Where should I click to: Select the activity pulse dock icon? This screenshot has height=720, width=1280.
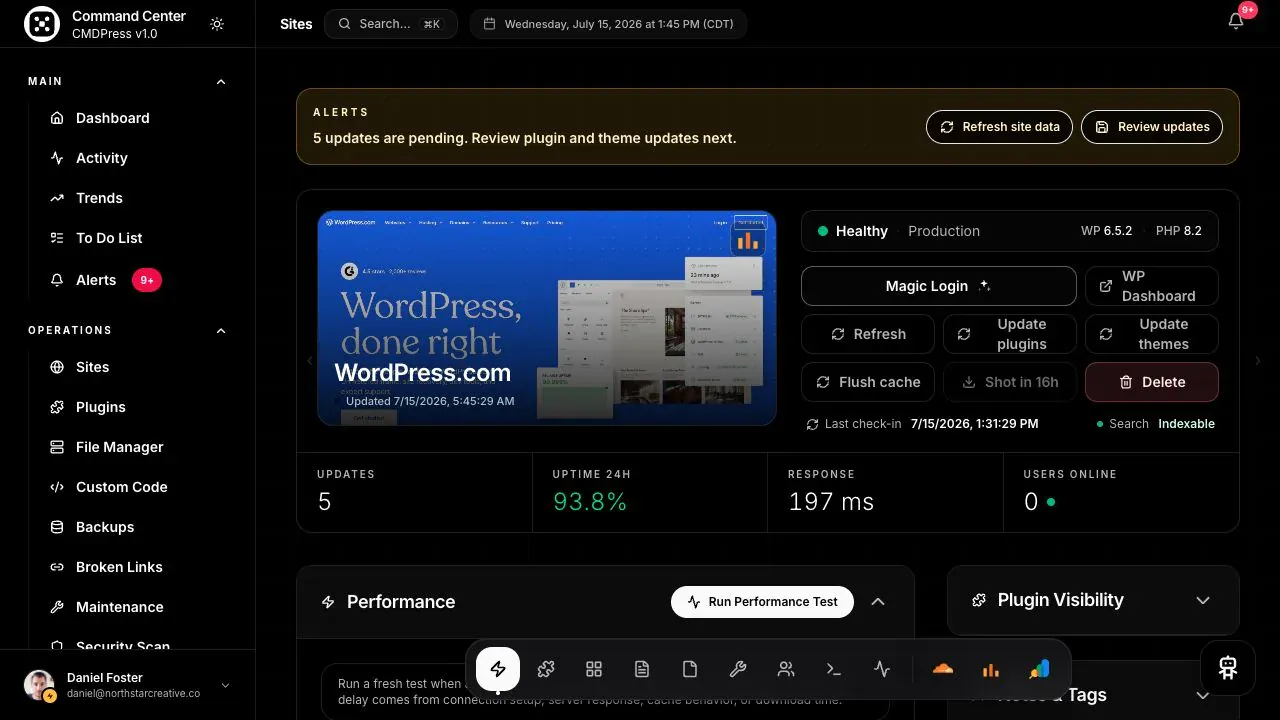882,669
